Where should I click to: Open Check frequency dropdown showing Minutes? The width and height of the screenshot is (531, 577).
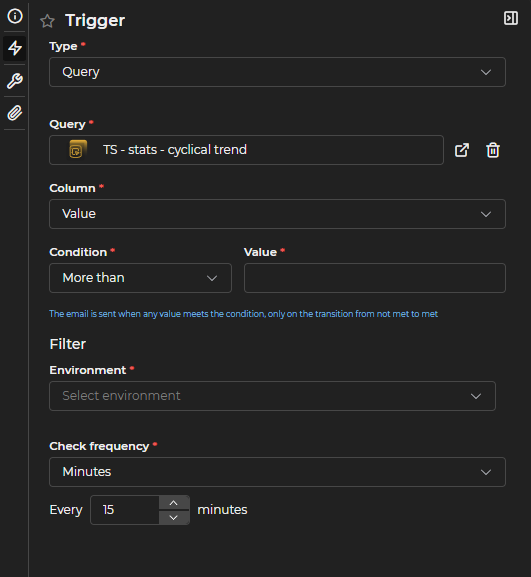coord(277,472)
